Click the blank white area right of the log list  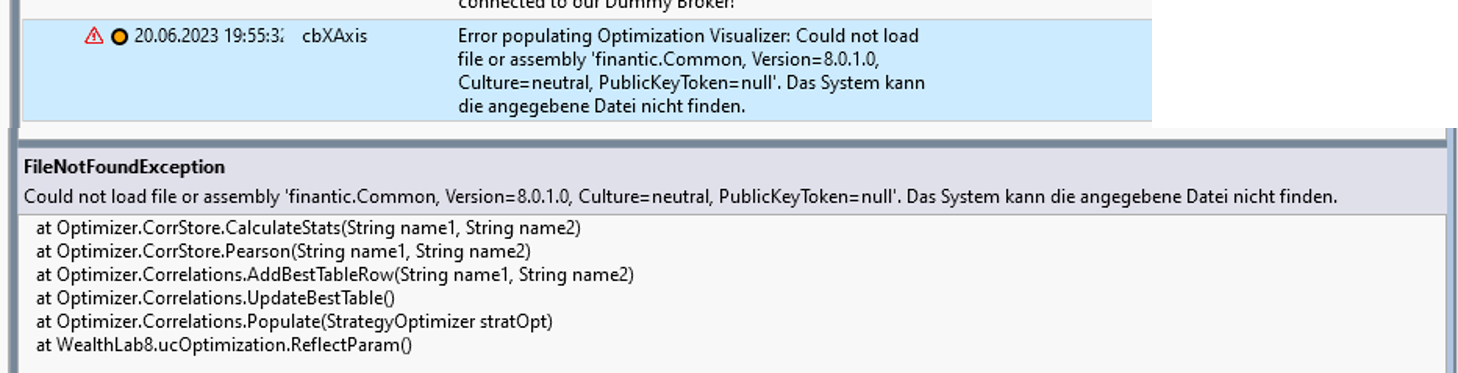pos(1300,60)
